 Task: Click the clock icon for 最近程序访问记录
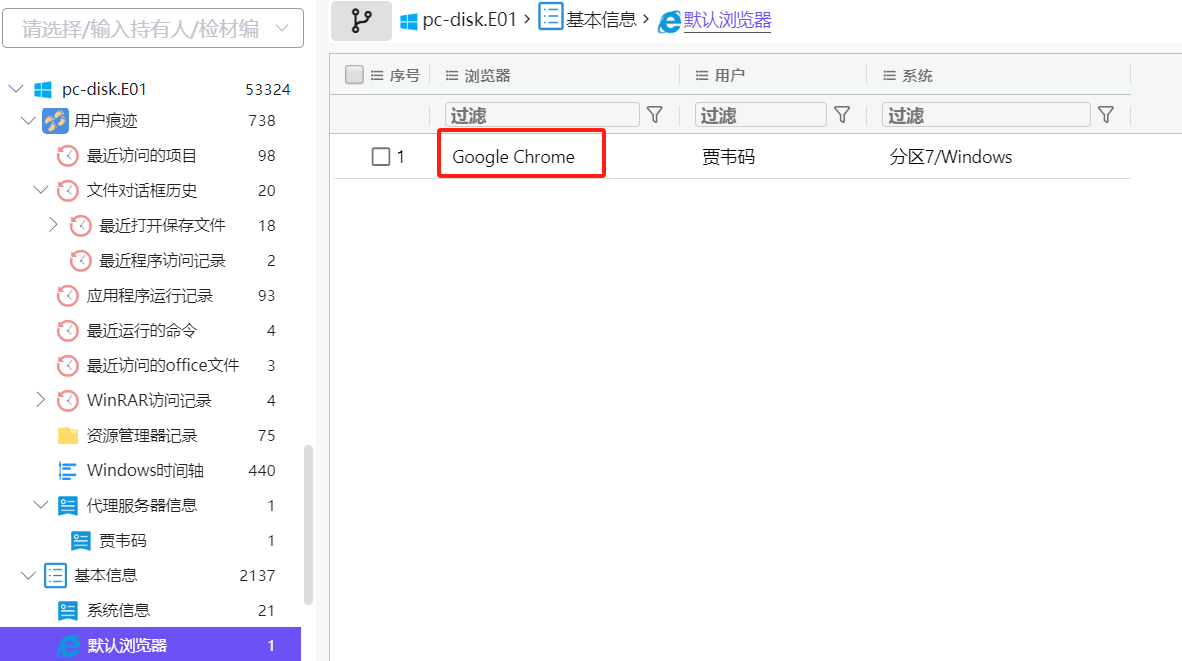(81, 261)
